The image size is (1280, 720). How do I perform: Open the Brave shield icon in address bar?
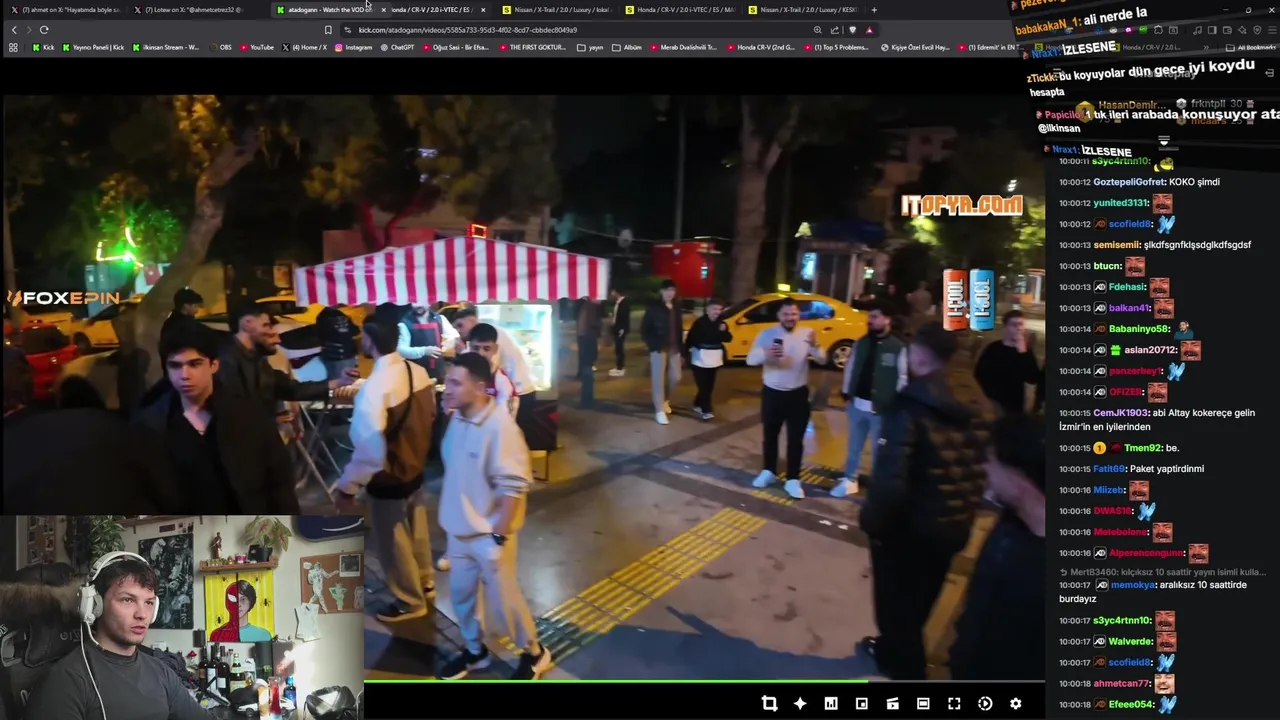[852, 30]
